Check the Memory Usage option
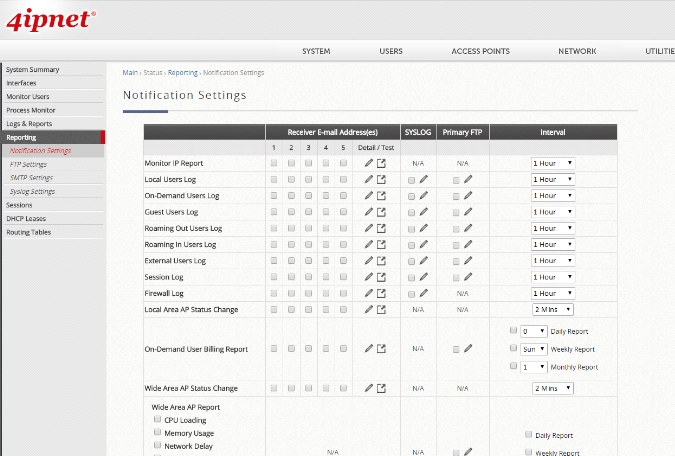This screenshot has height=456, width=675. click(x=157, y=433)
